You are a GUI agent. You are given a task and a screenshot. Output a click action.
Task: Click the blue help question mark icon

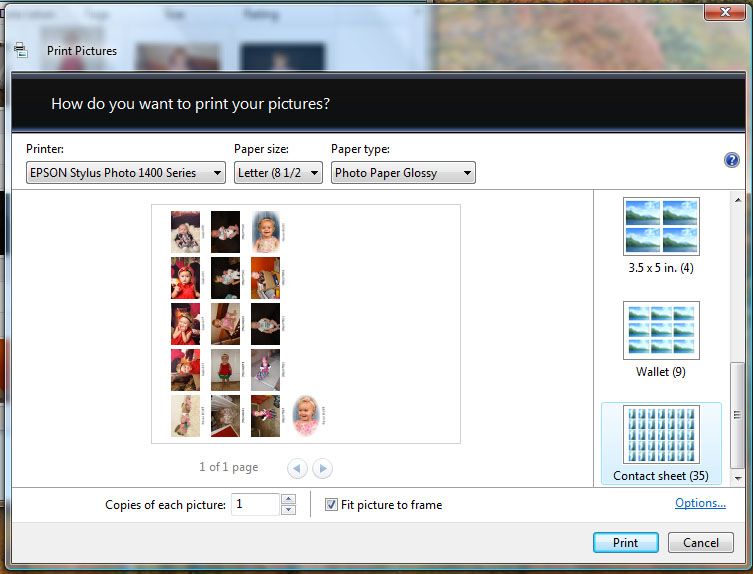731,160
